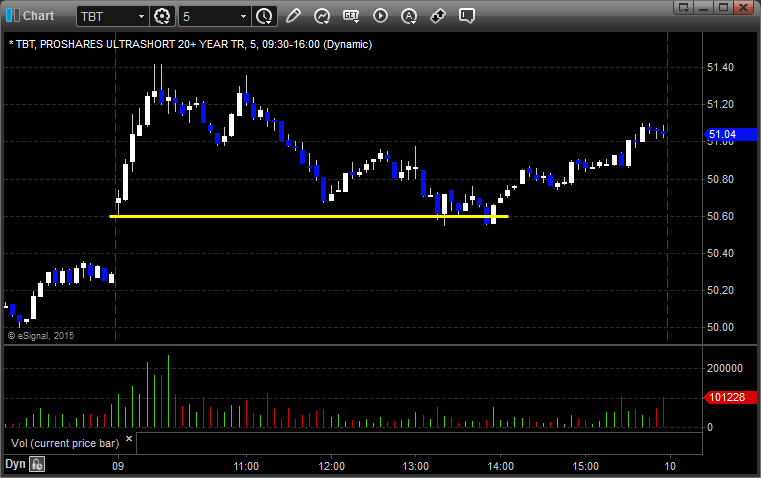
Task: Open the speech bubble comment icon
Action: pos(467,16)
